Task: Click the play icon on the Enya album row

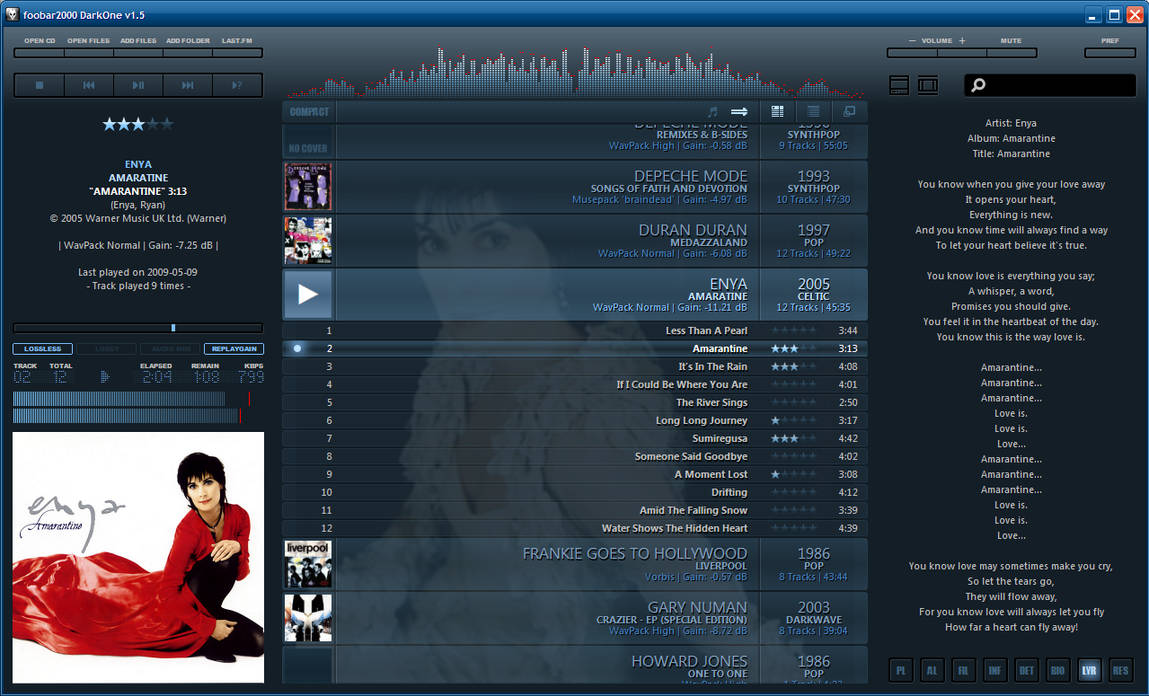Action: [308, 294]
